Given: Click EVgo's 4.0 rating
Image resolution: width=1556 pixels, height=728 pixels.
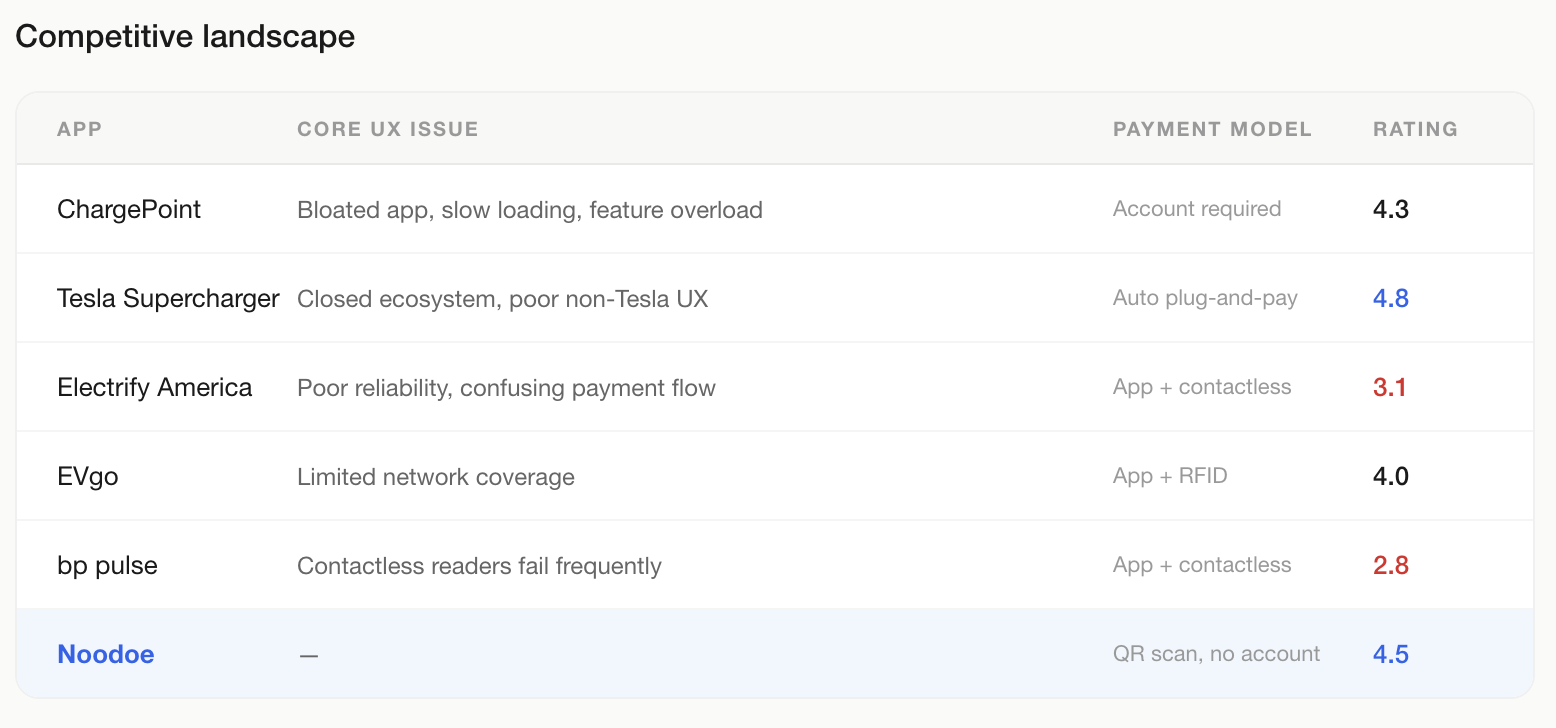Looking at the screenshot, I should (x=1391, y=476).
